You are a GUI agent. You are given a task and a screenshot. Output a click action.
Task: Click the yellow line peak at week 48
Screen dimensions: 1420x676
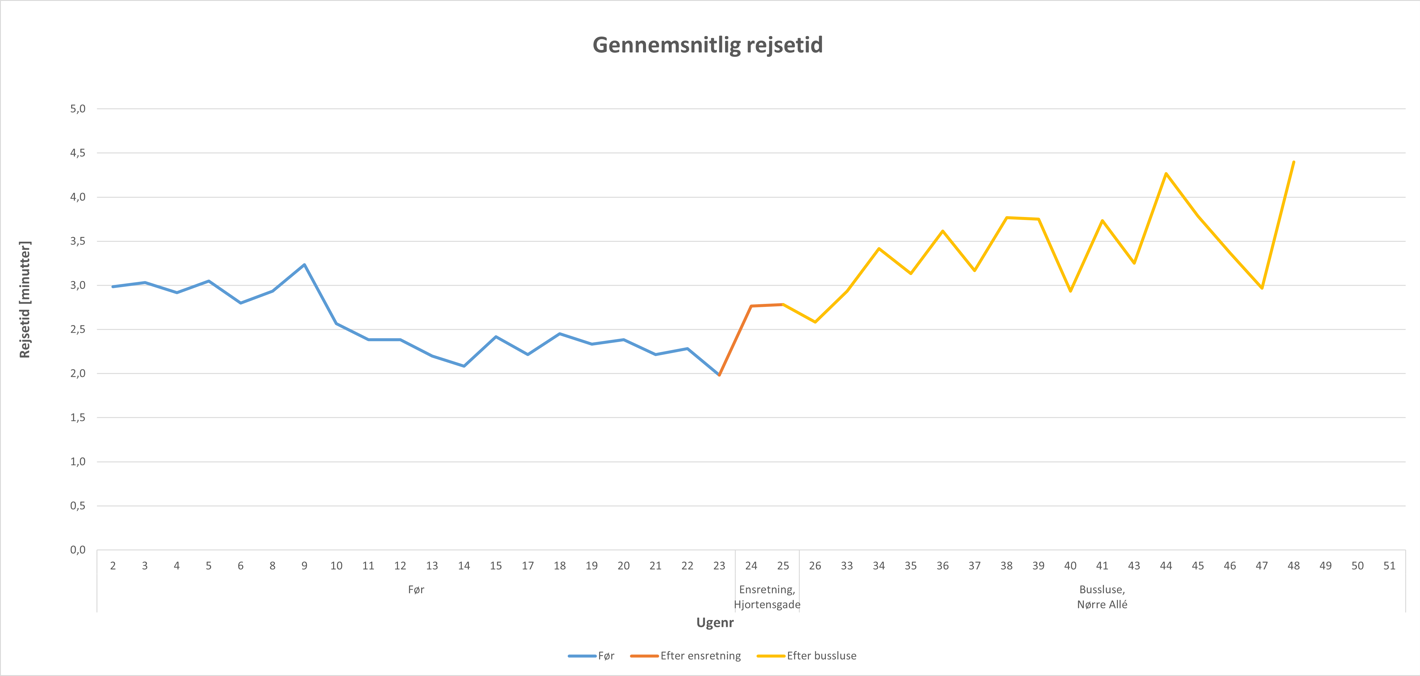click(1294, 161)
